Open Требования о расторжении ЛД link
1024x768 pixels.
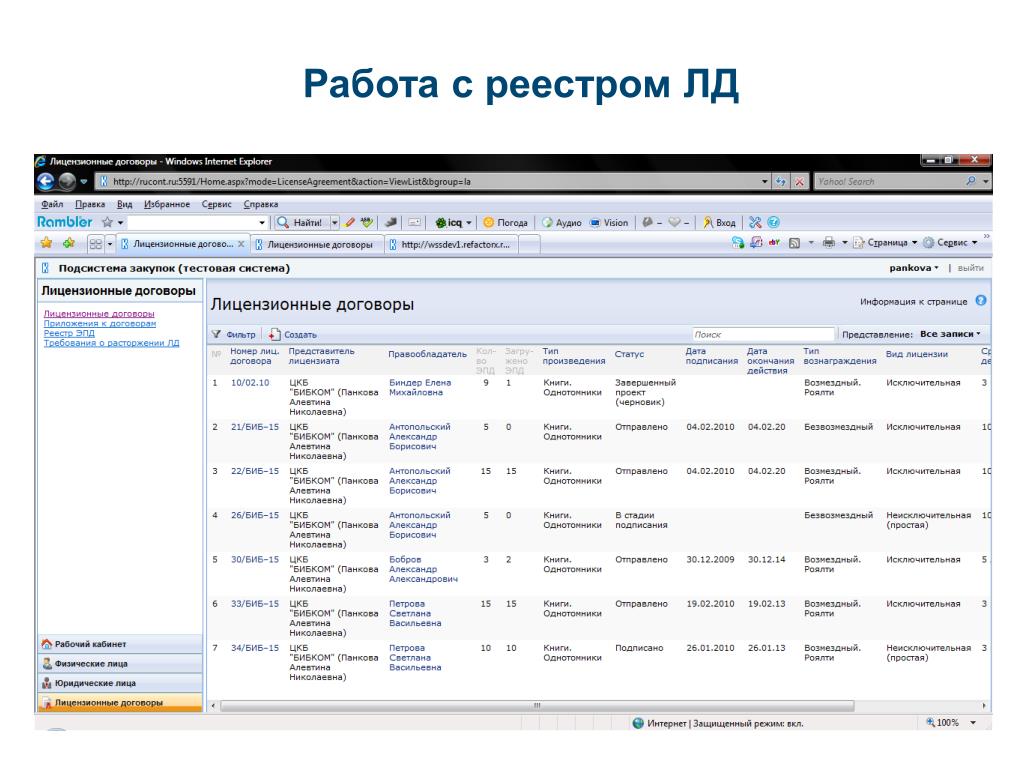click(x=111, y=343)
